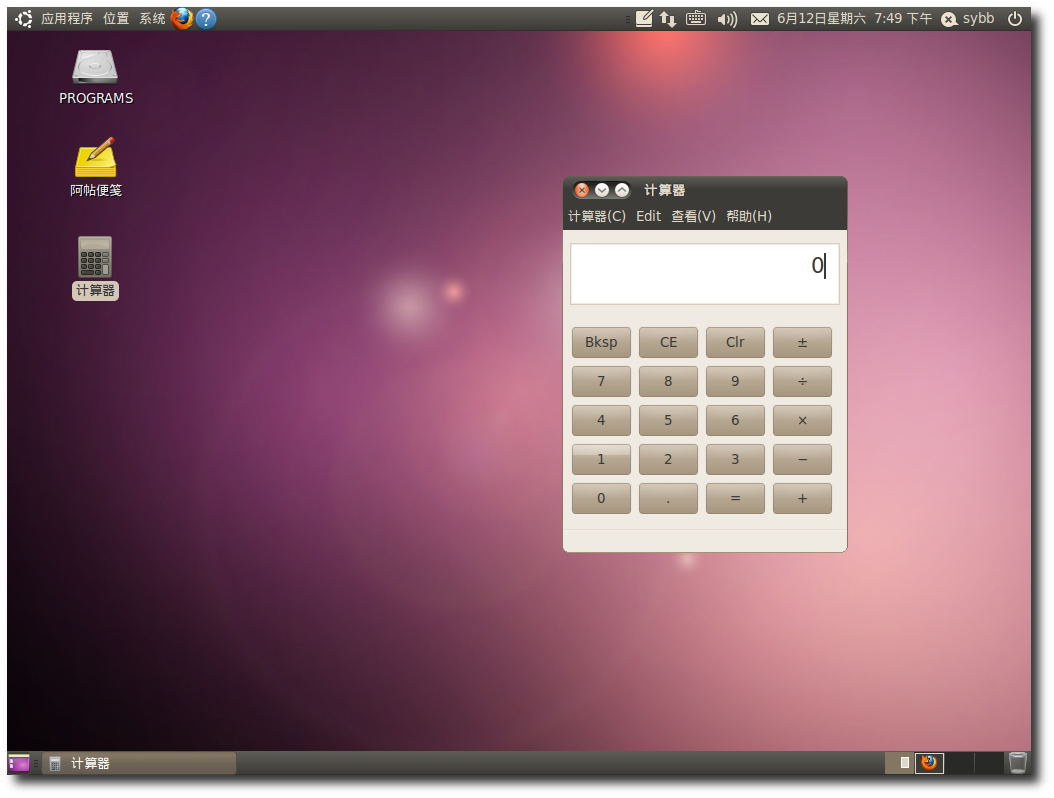Click the date and time clock
The image size is (1054, 798).
854,19
